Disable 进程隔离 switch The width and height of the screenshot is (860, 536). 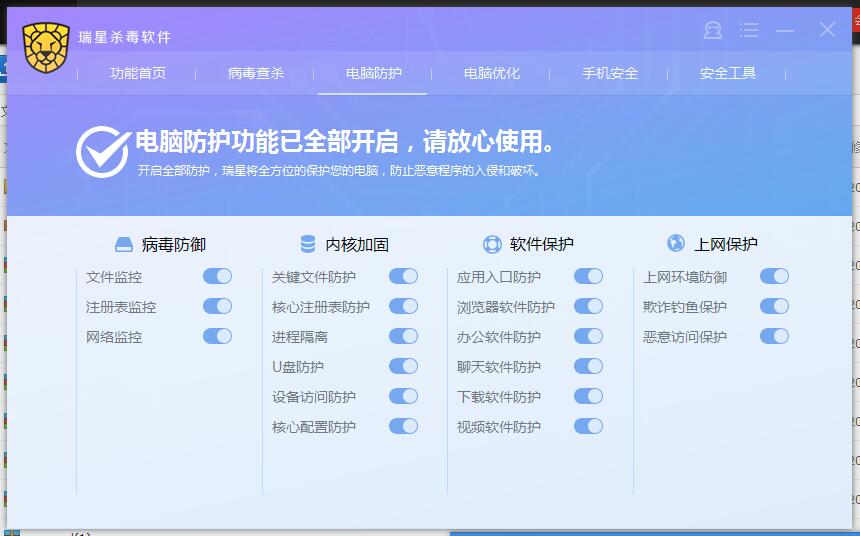pyautogui.click(x=403, y=336)
